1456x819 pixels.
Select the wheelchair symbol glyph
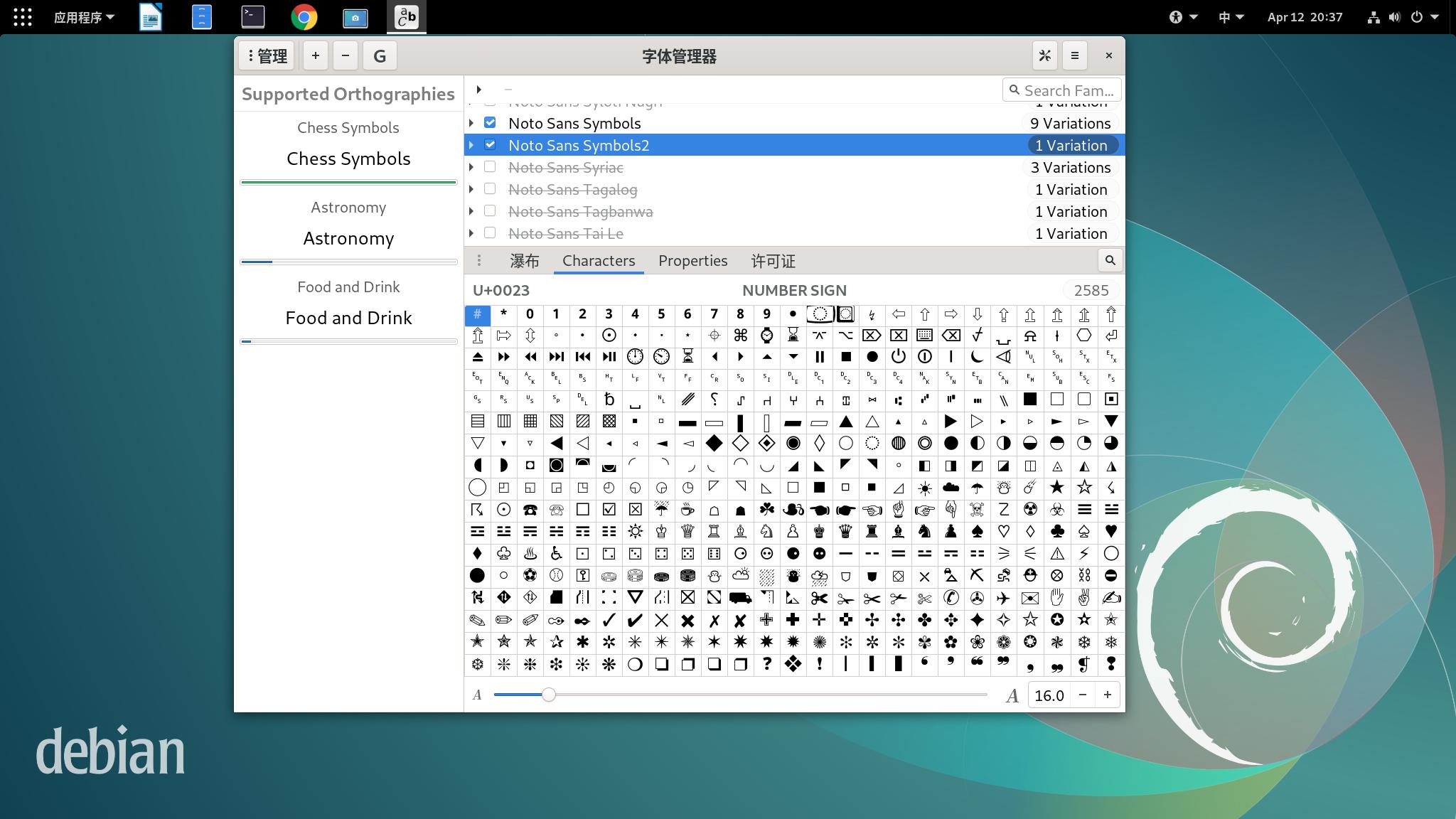pos(556,553)
